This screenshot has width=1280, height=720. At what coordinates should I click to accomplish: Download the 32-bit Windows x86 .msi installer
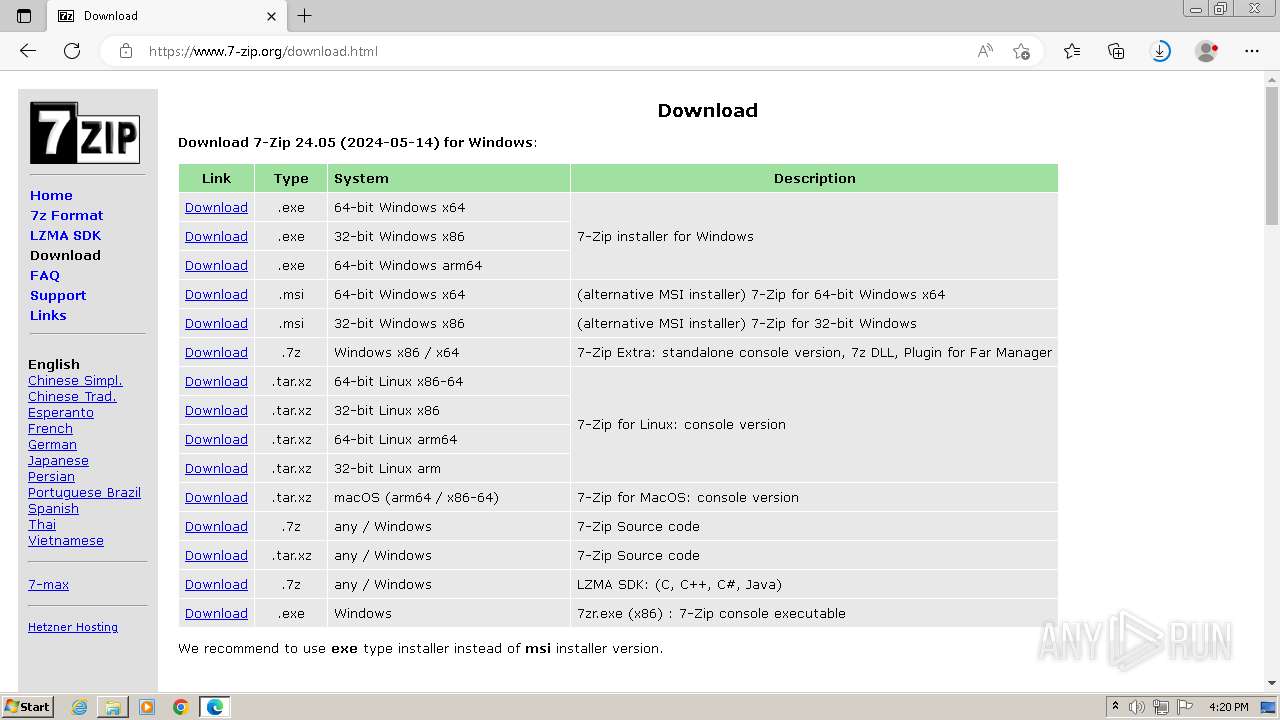pos(216,323)
